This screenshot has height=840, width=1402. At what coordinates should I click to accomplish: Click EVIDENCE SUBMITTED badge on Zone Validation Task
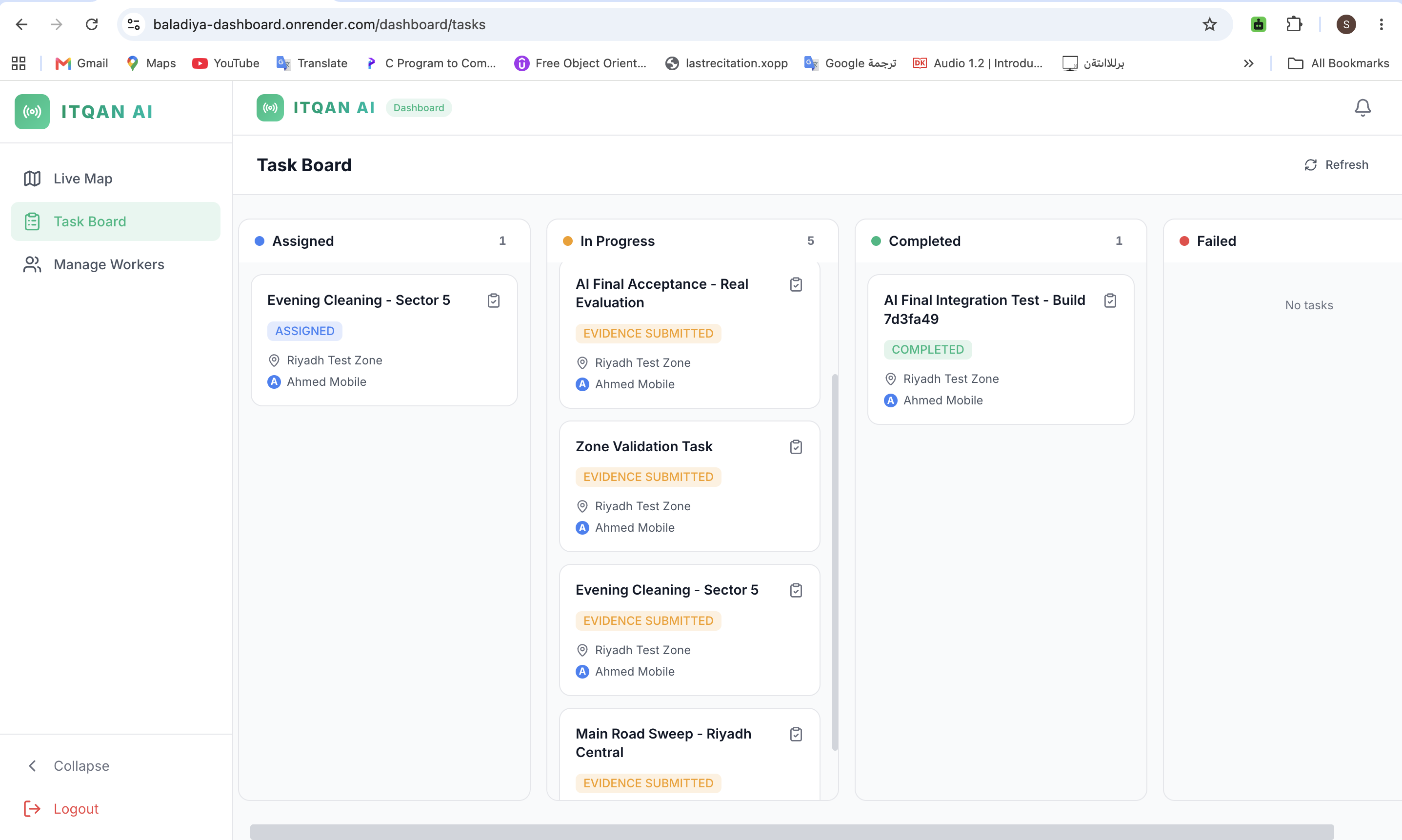click(x=648, y=477)
